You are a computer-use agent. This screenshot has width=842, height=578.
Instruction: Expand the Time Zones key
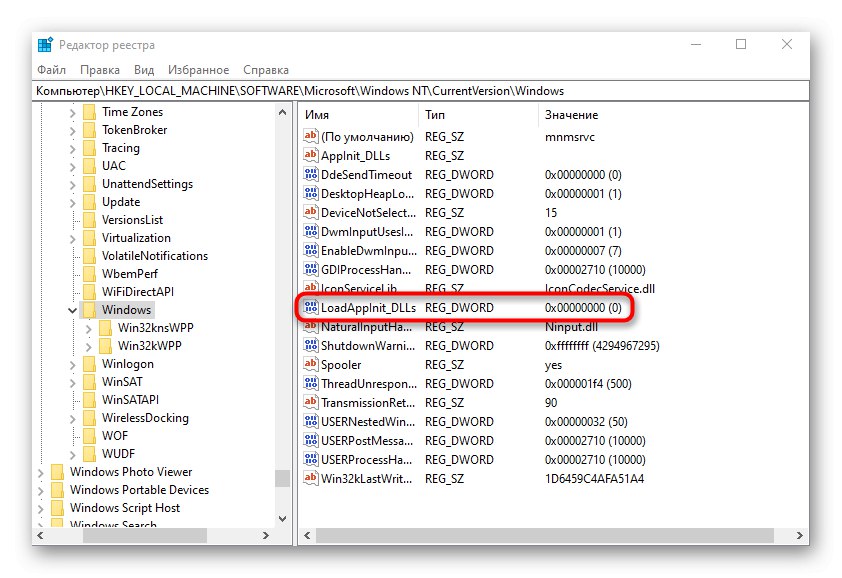click(72, 113)
